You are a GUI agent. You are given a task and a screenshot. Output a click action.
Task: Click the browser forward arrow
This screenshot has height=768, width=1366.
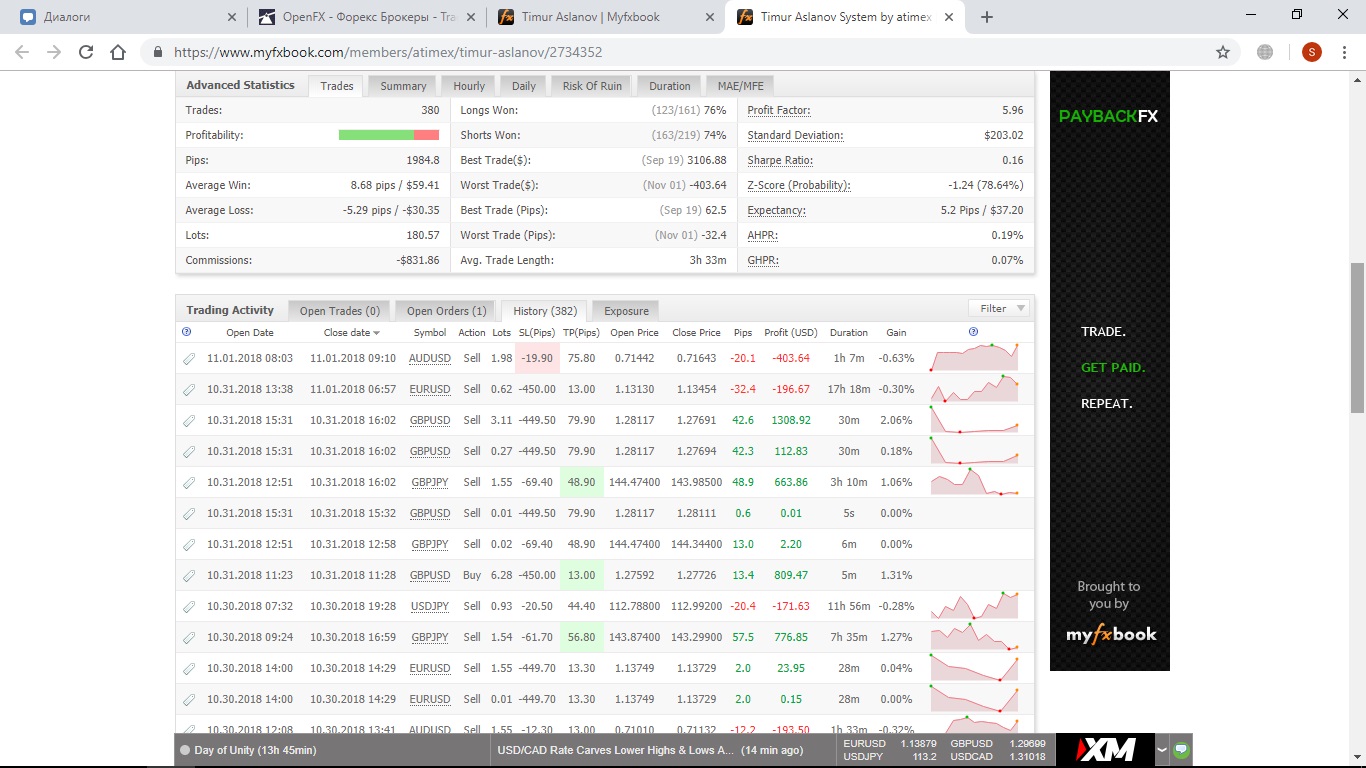coord(54,52)
